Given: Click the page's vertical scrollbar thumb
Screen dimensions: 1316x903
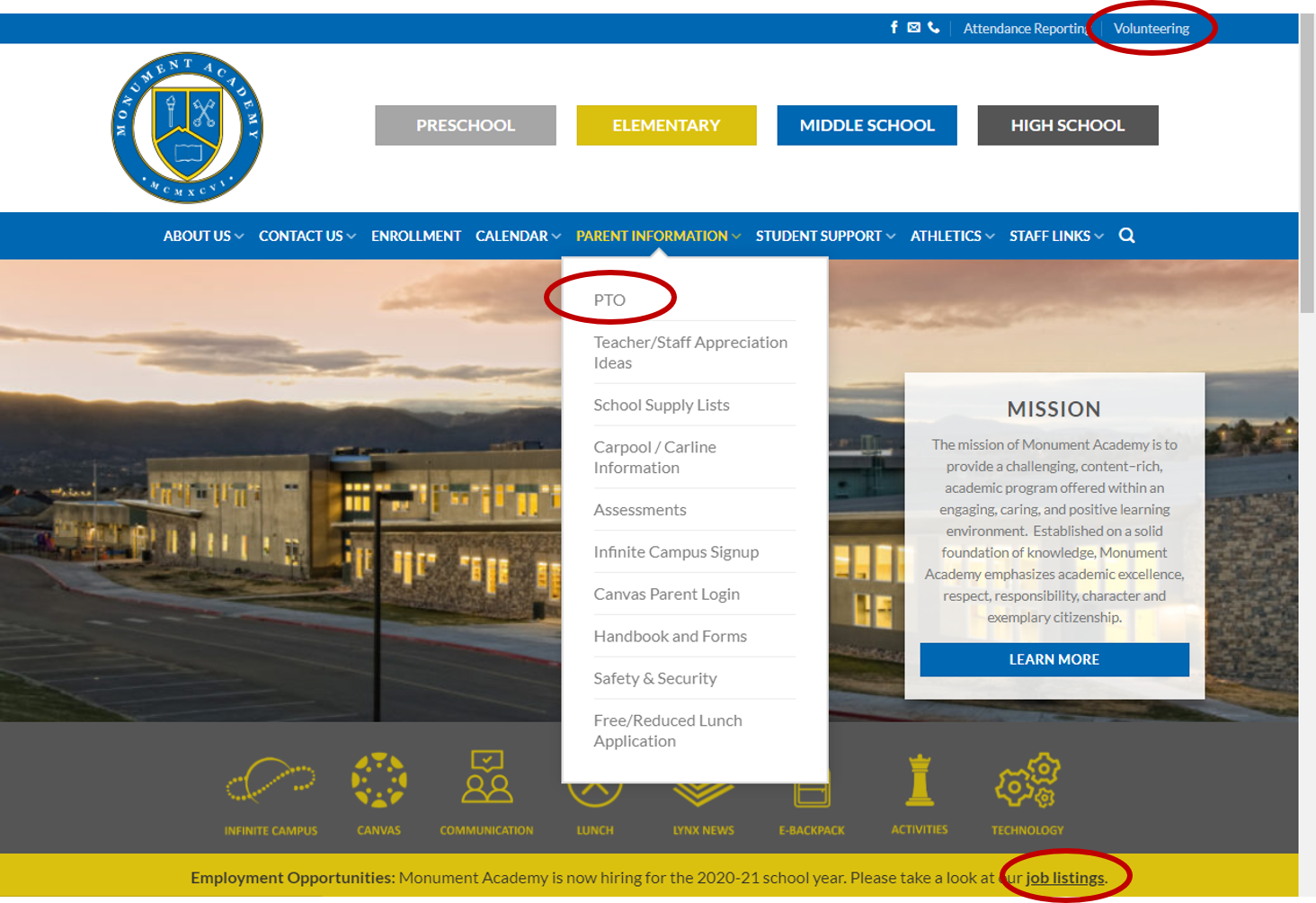Looking at the screenshot, I should (1307, 164).
